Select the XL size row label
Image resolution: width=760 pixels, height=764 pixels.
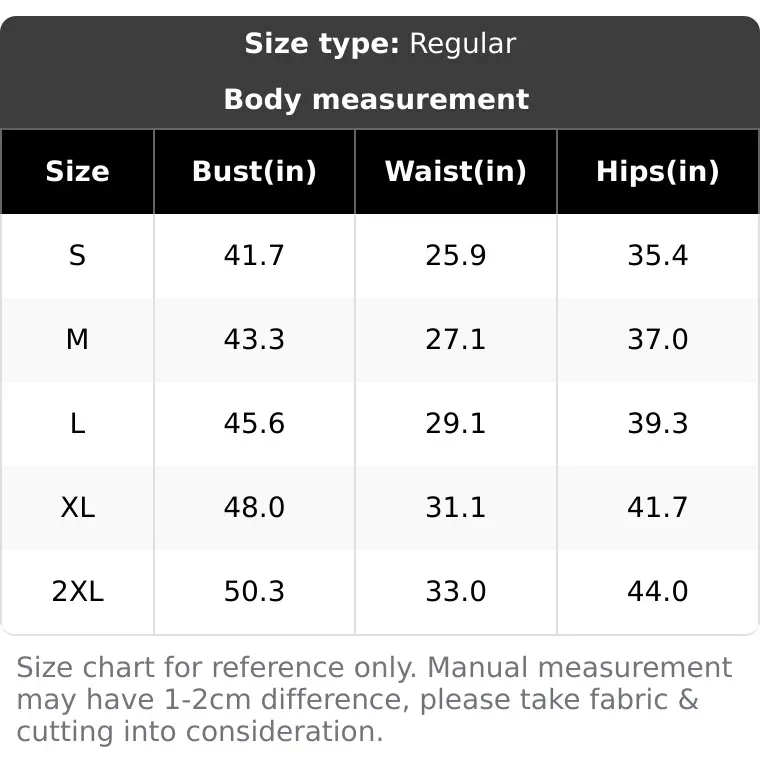(x=77, y=507)
